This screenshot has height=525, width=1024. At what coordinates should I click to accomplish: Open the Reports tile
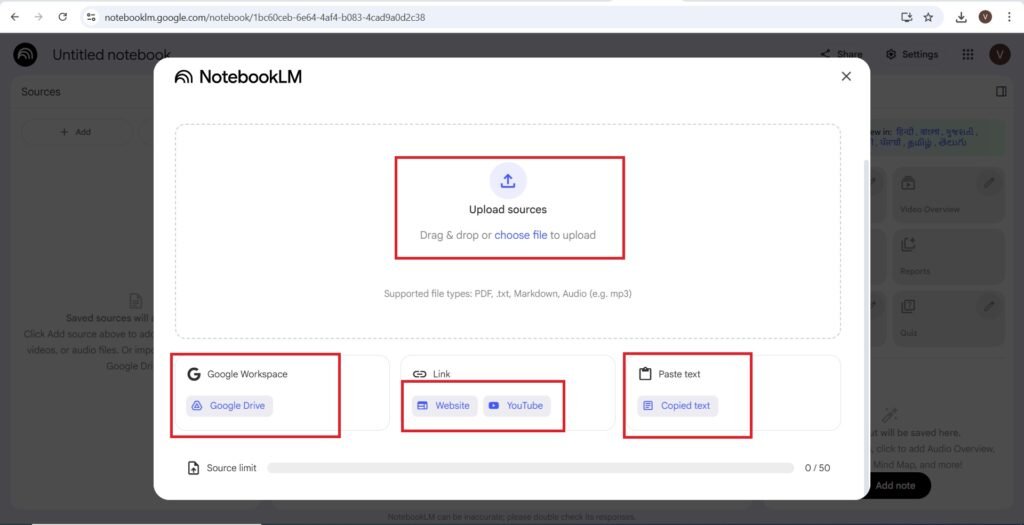click(949, 256)
